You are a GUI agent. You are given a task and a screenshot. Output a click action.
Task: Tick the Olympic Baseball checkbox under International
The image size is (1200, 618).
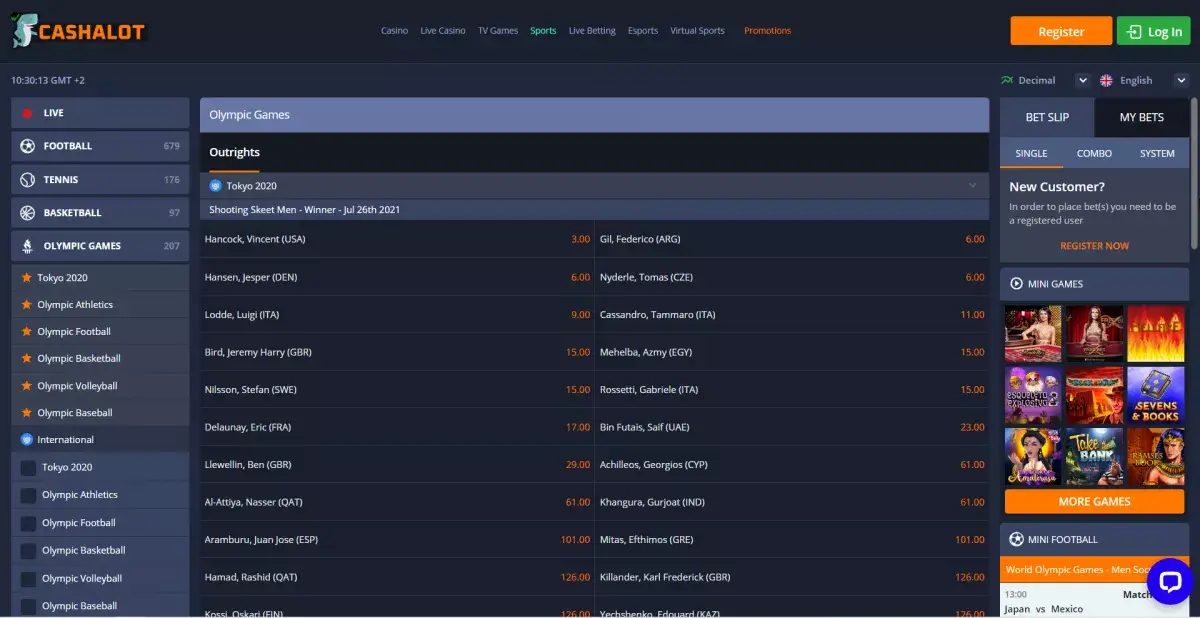(28, 606)
